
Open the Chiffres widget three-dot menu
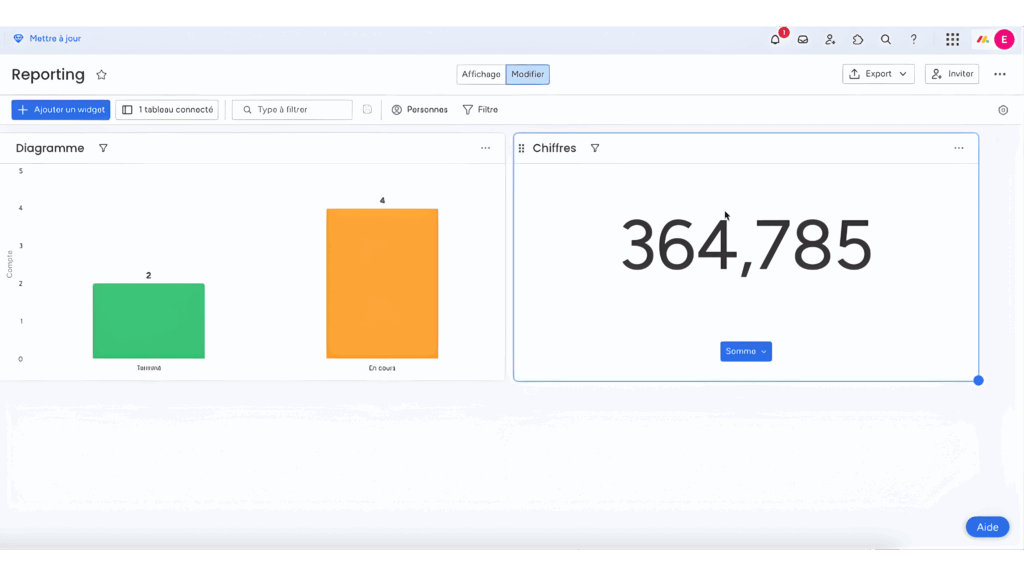959,148
